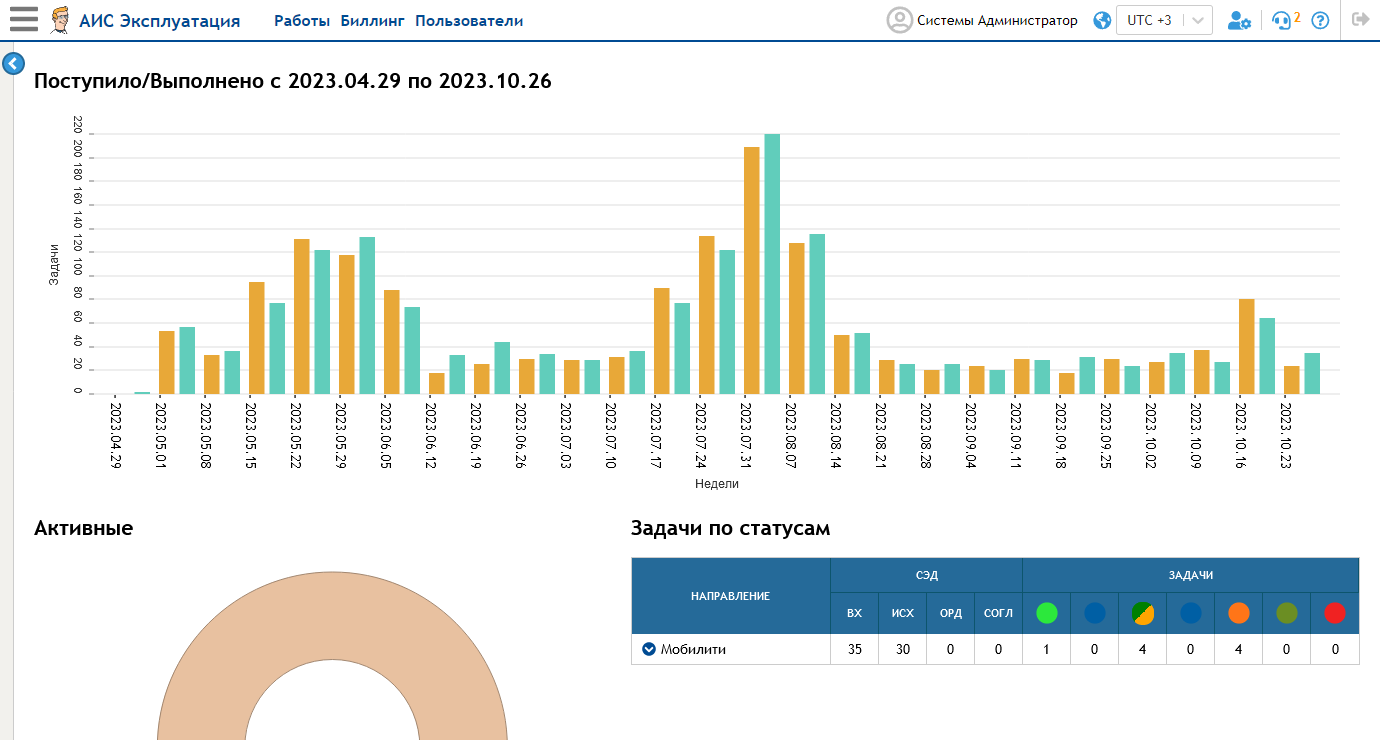
Task: Click the Задачи по статусам heading
Action: pyautogui.click(x=731, y=528)
